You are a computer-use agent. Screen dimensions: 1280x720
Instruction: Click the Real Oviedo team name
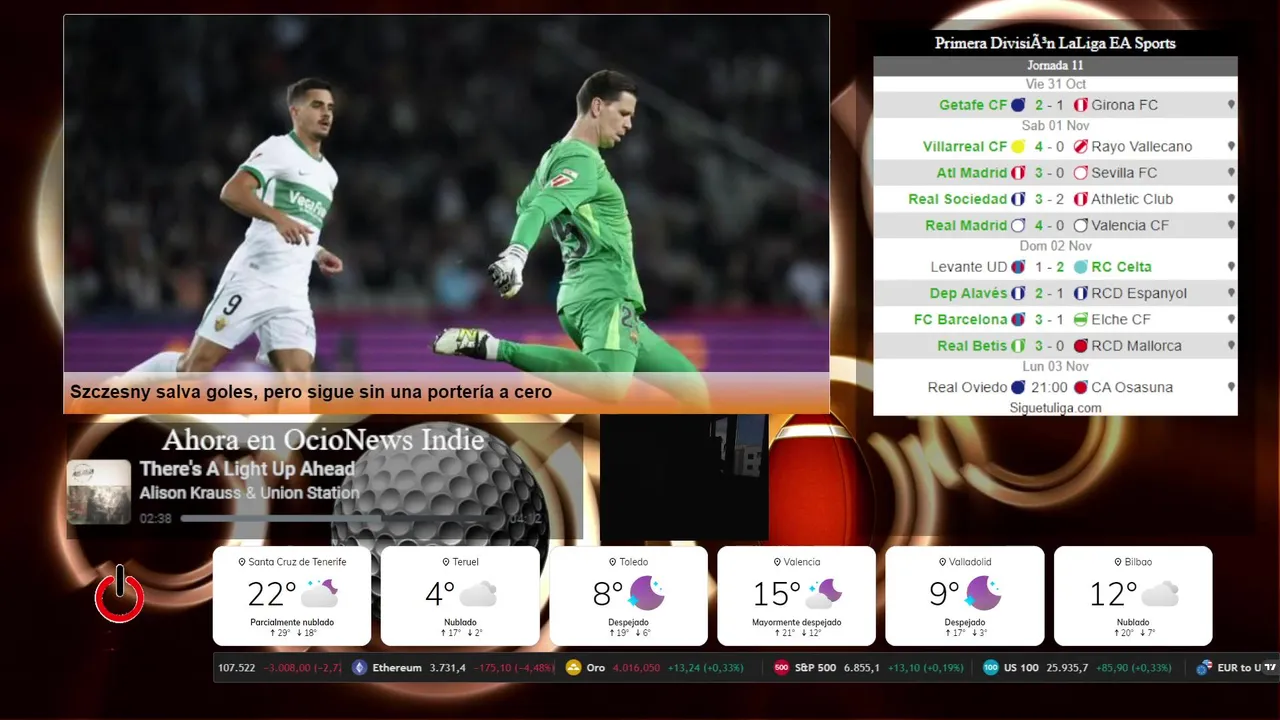click(x=967, y=387)
